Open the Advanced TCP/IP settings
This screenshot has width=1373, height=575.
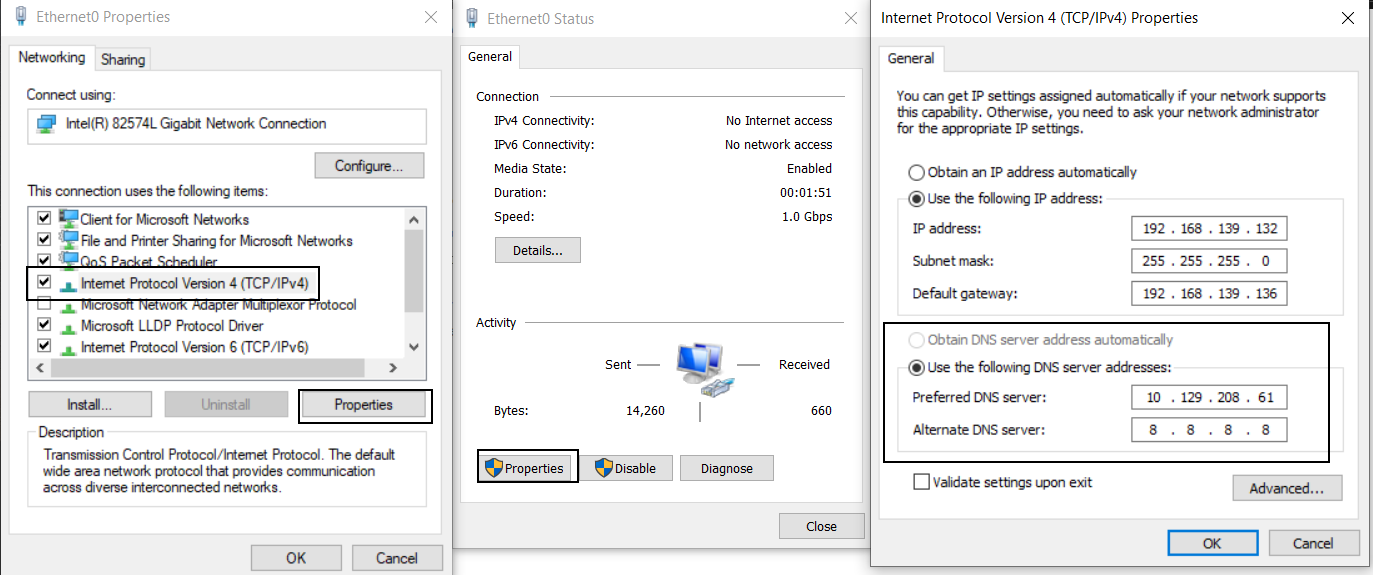pos(1286,488)
